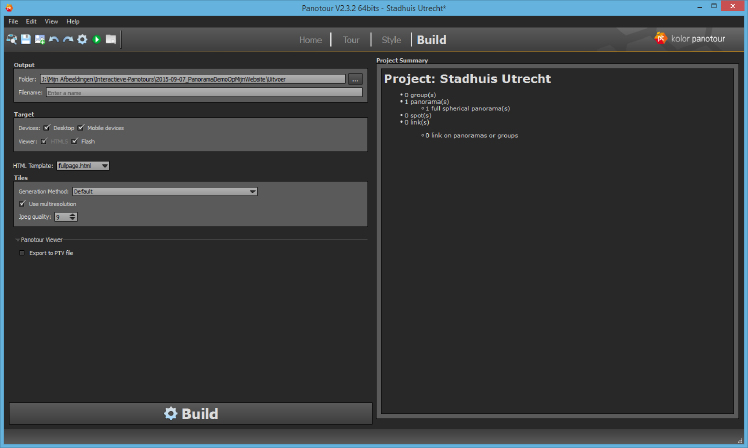
Task: Toggle the Mobile devices checkbox
Action: tap(81, 128)
